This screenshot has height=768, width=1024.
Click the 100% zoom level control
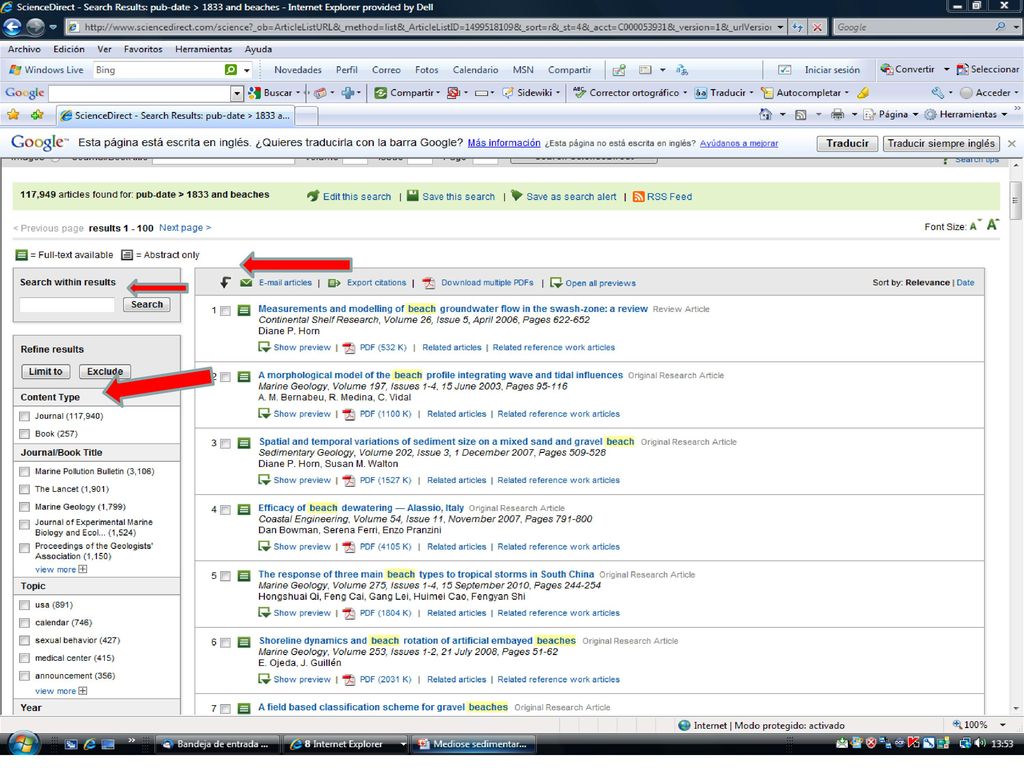pos(979,725)
